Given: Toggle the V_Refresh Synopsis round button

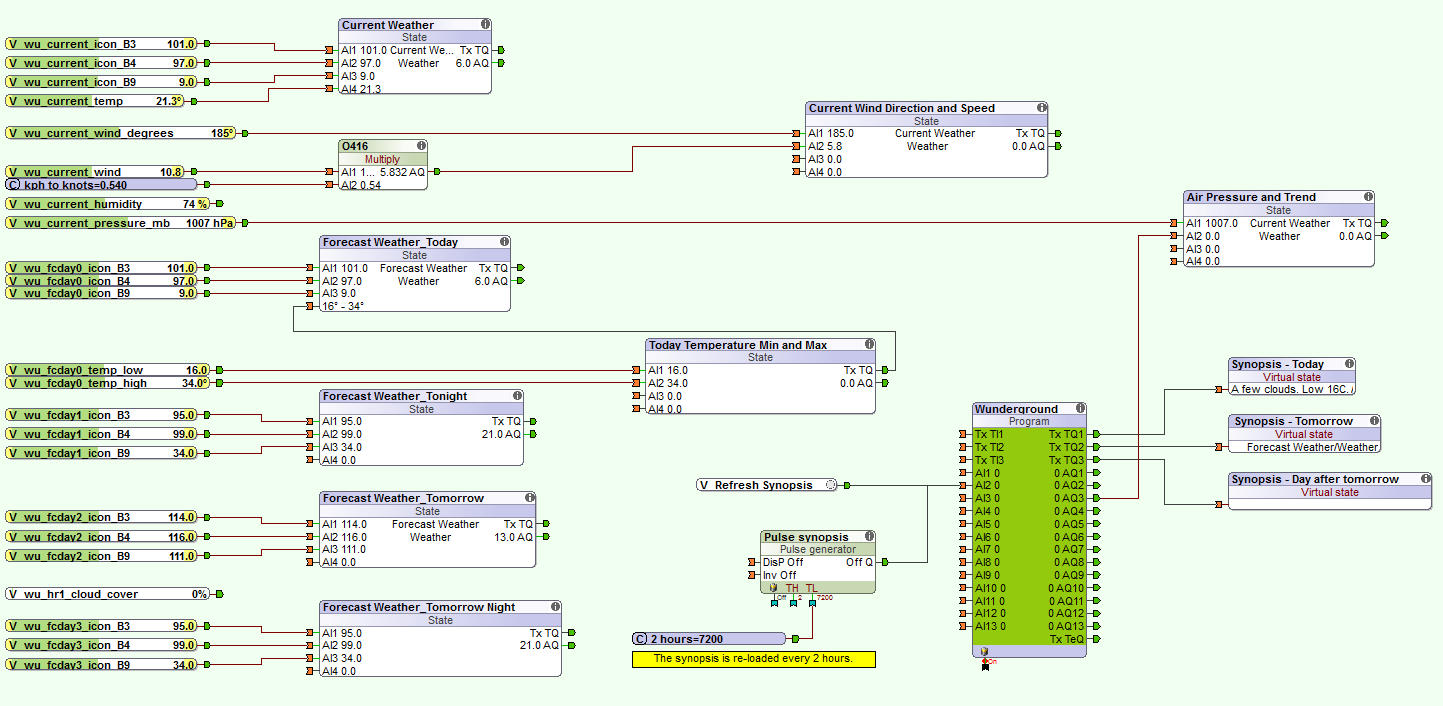Looking at the screenshot, I should click(830, 485).
